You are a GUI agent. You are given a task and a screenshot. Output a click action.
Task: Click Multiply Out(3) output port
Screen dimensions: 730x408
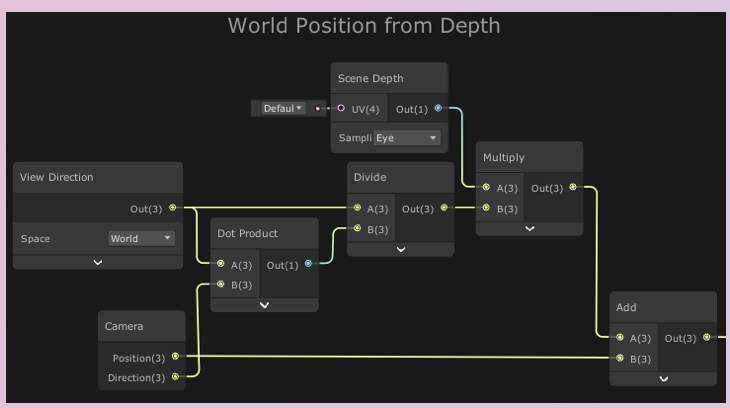point(573,187)
